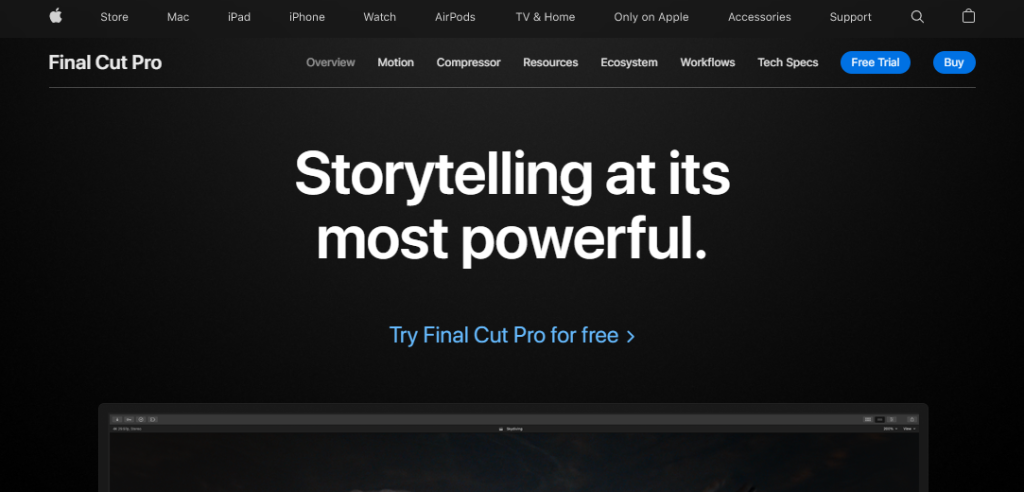Open the shopping bag icon
Image resolution: width=1024 pixels, height=492 pixels.
tap(968, 16)
